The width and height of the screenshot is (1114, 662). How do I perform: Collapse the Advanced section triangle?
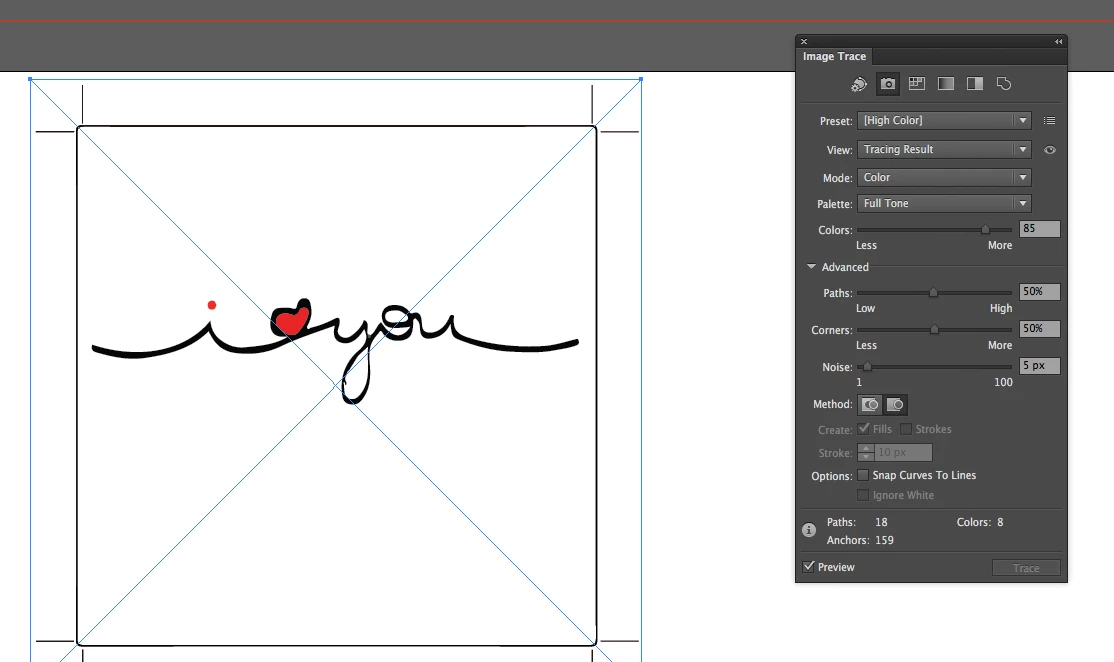(x=811, y=266)
